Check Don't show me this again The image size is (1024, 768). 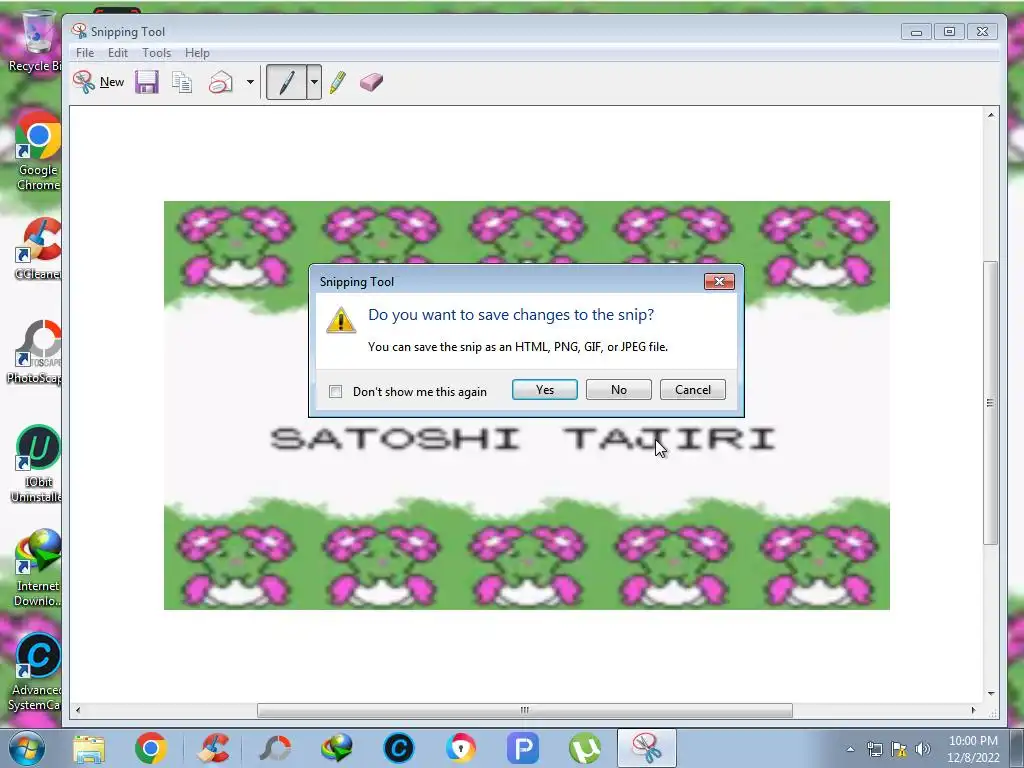tap(336, 392)
